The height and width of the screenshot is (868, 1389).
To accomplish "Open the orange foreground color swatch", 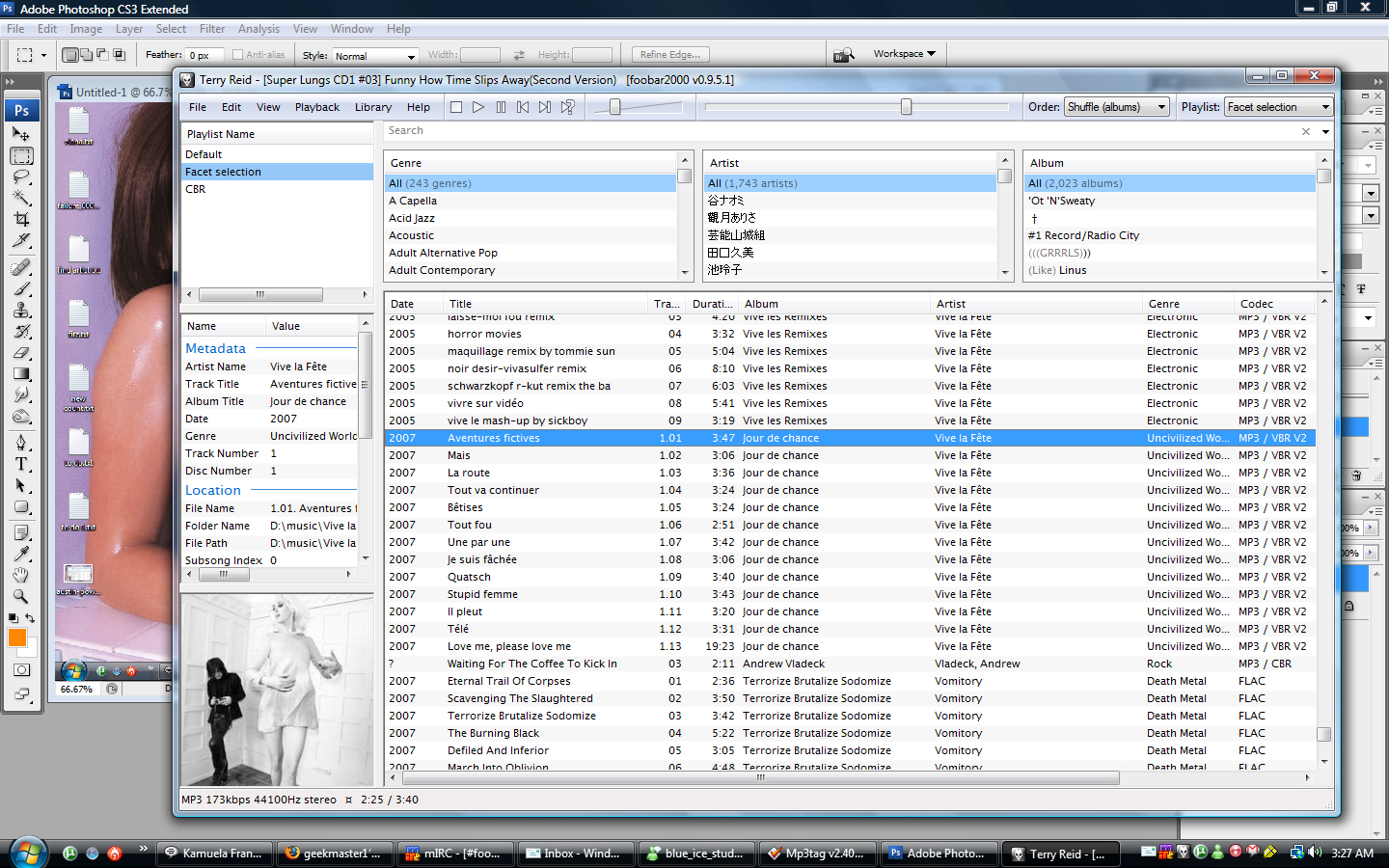I will pos(17,637).
